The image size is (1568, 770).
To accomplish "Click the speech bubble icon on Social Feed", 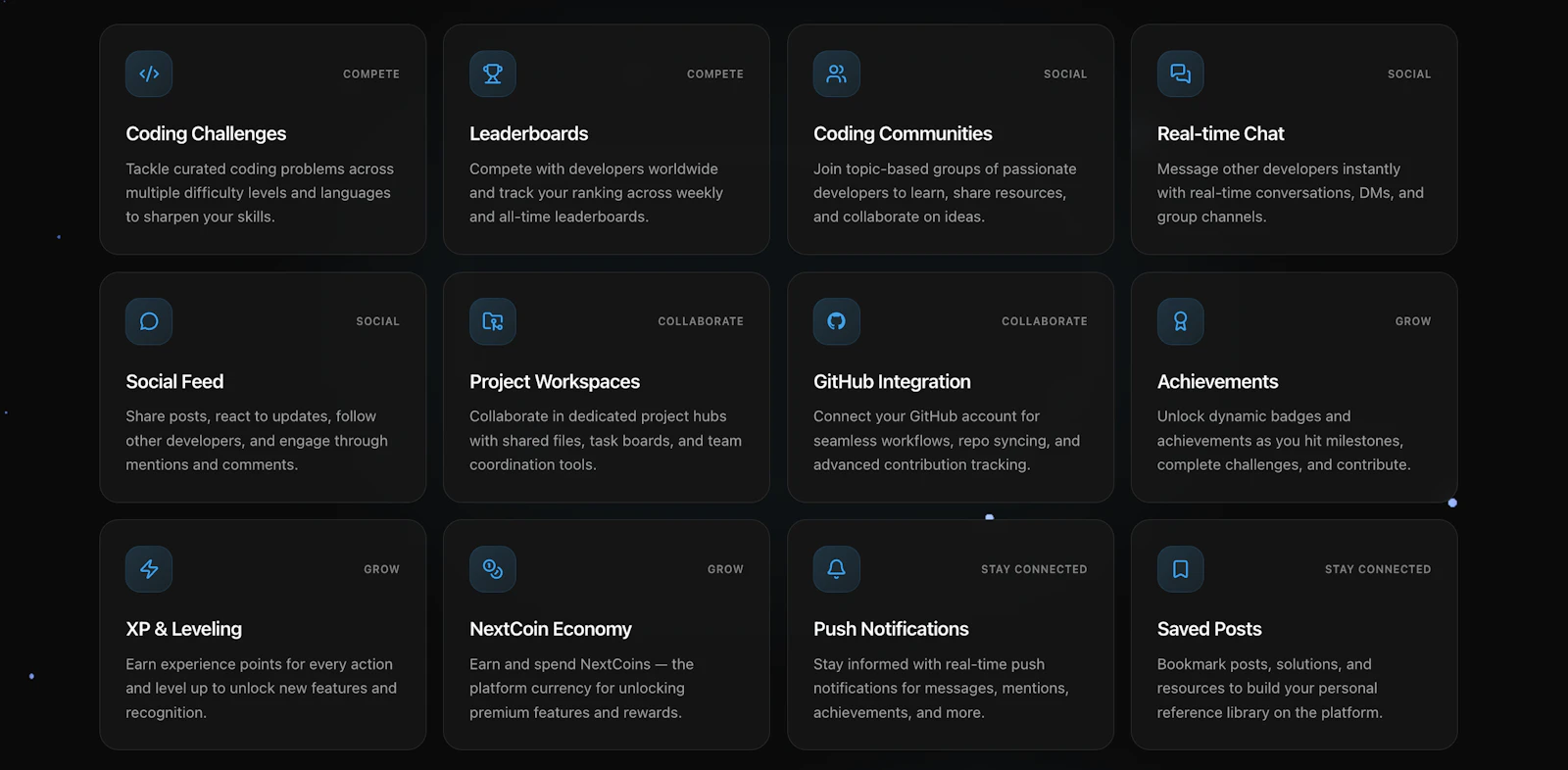I will [149, 321].
